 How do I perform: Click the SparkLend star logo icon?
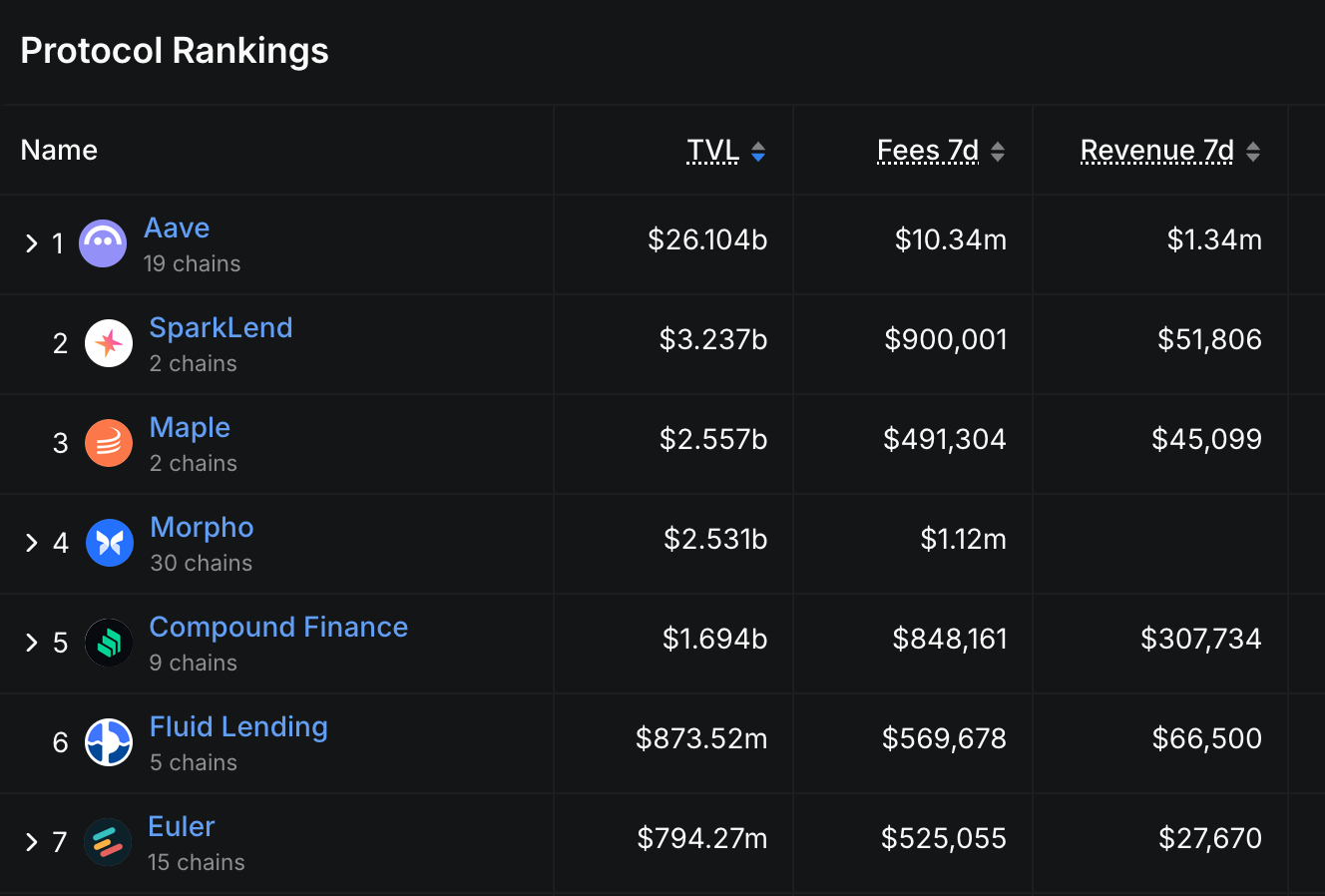109,343
